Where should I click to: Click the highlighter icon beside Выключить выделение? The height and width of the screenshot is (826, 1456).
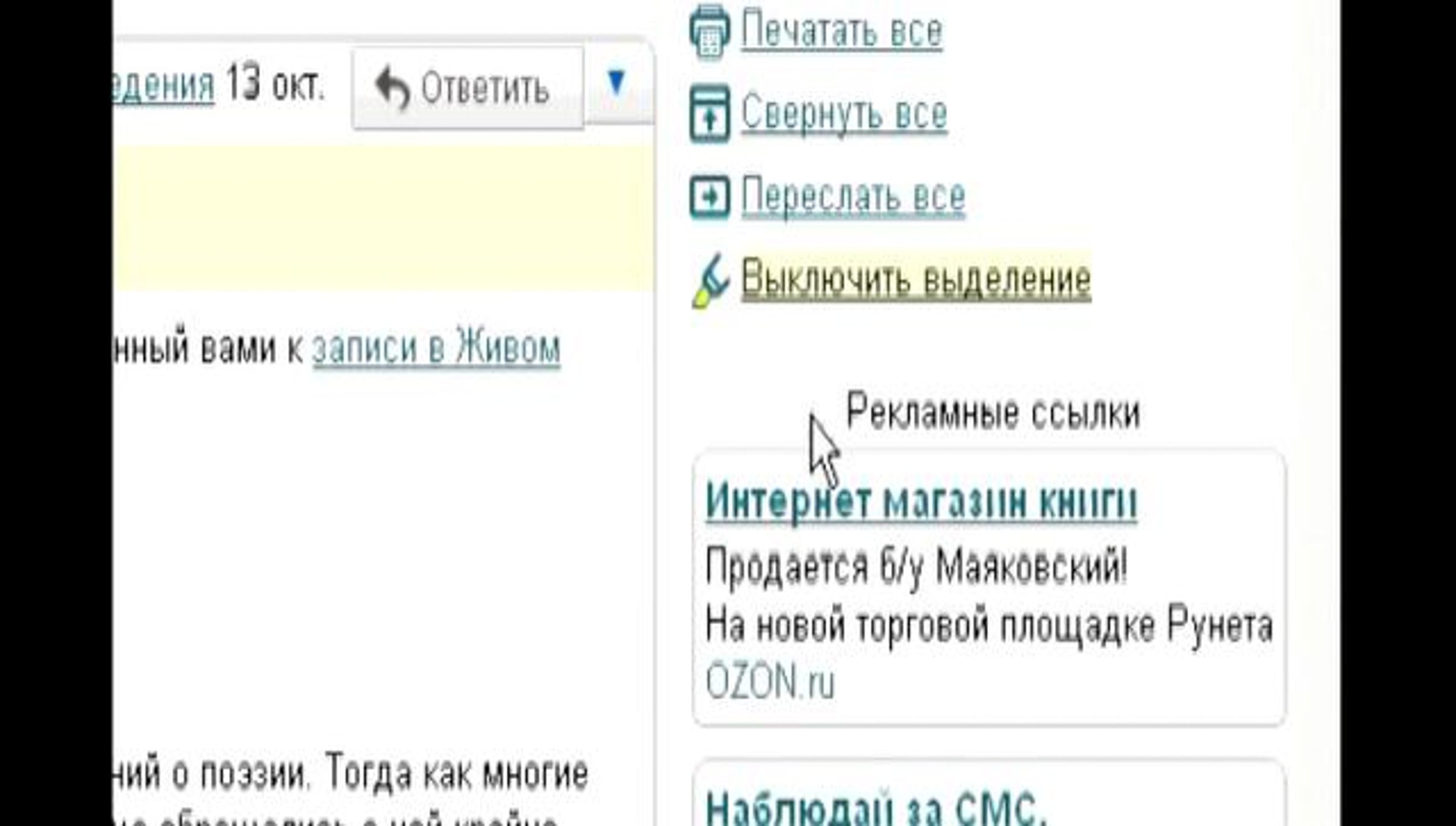point(710,280)
